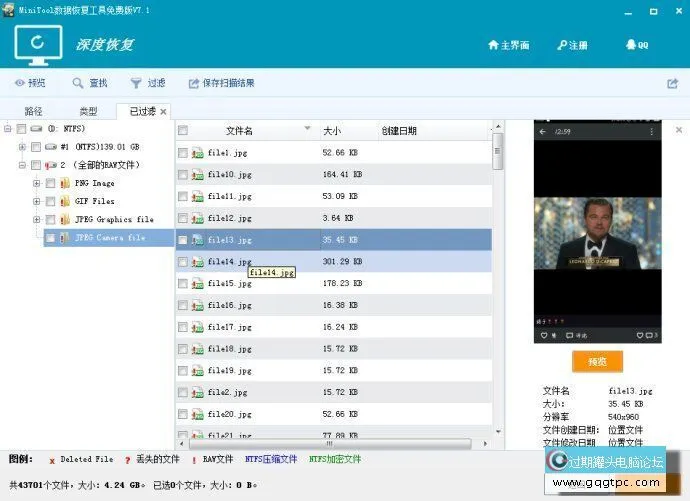
Task: Check the #1 (NTFS)139.01 GB checkbox
Action: click(36, 146)
